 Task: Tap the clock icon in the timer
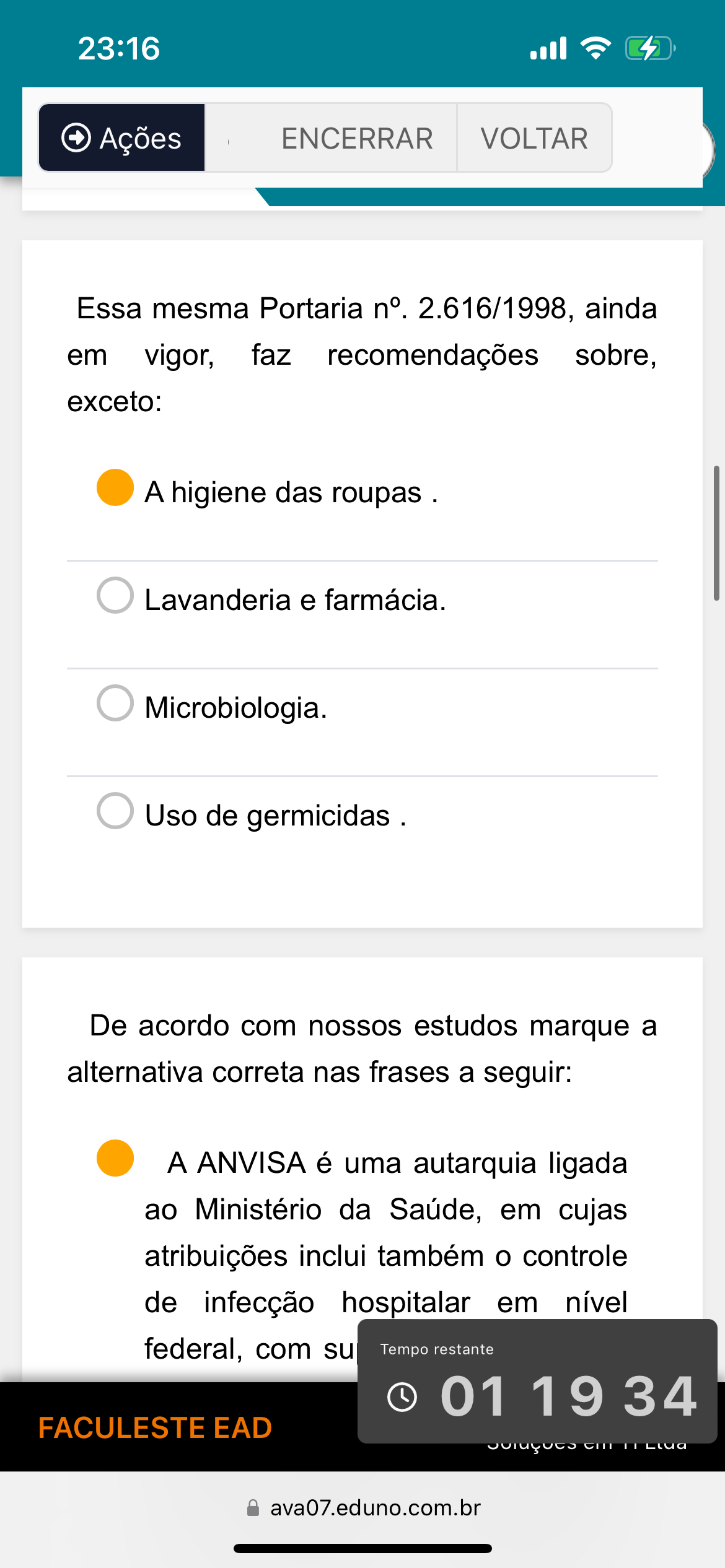402,1397
